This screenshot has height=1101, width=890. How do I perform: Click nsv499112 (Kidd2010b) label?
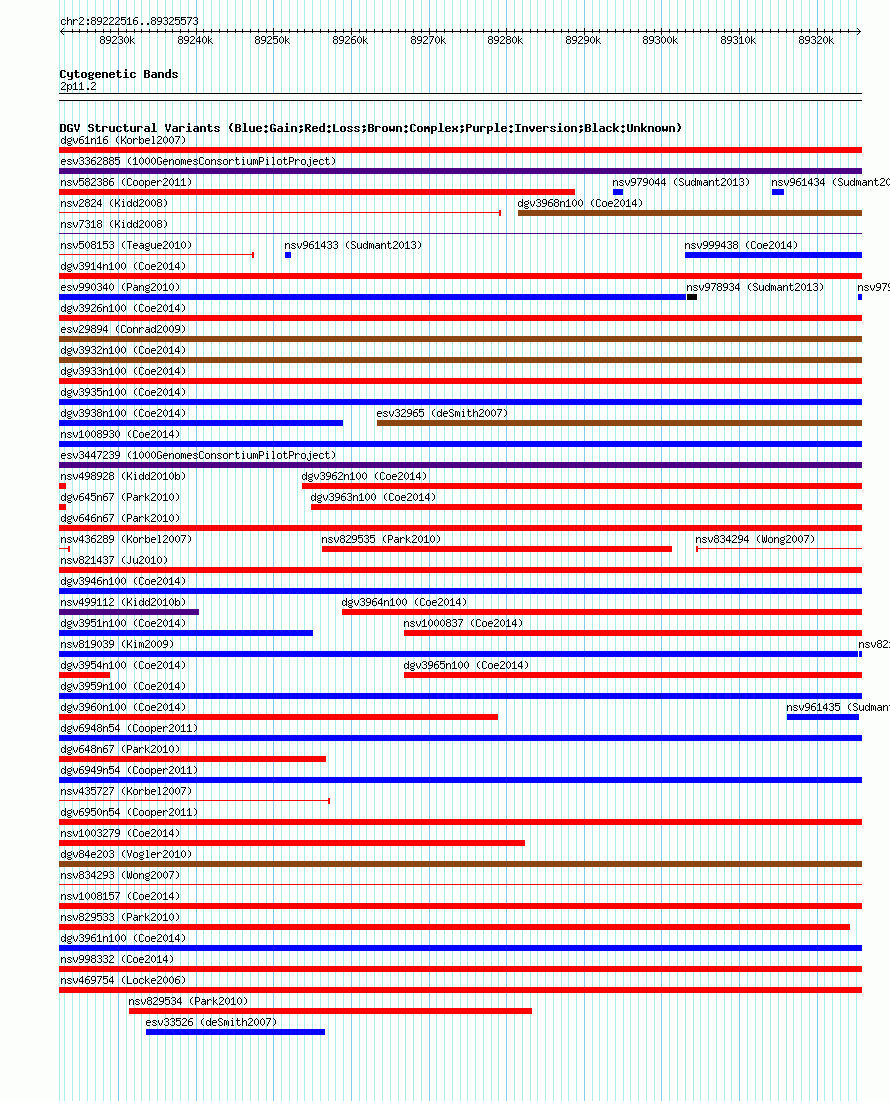pos(124,604)
